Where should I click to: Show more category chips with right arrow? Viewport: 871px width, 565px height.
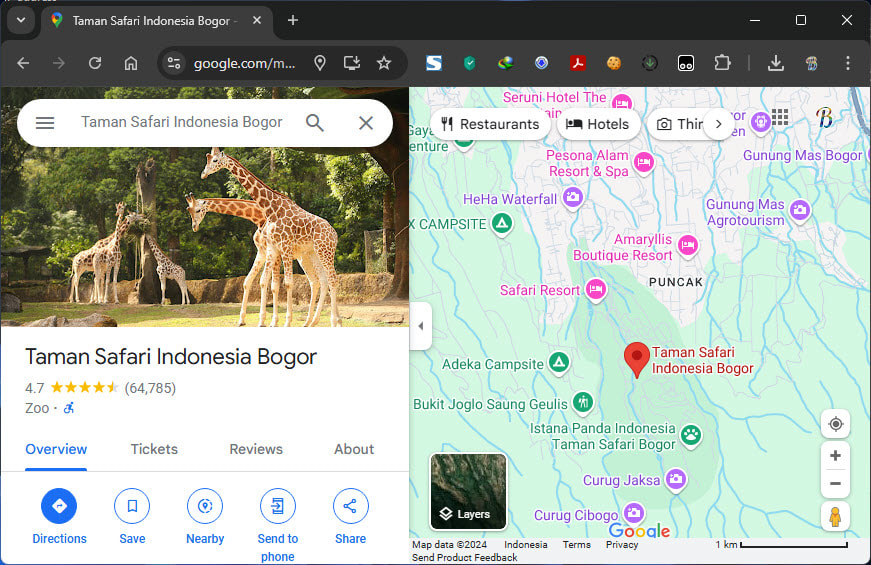tap(718, 124)
